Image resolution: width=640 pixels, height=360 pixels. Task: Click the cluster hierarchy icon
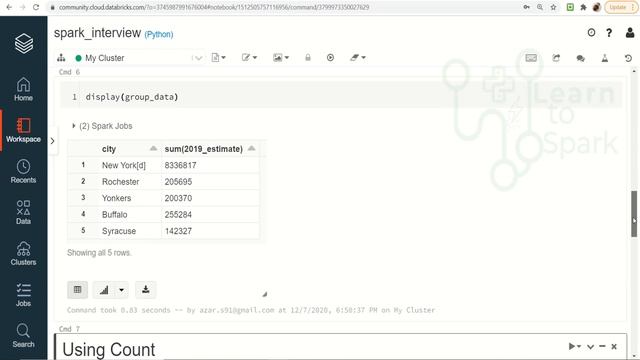pyautogui.click(x=61, y=58)
